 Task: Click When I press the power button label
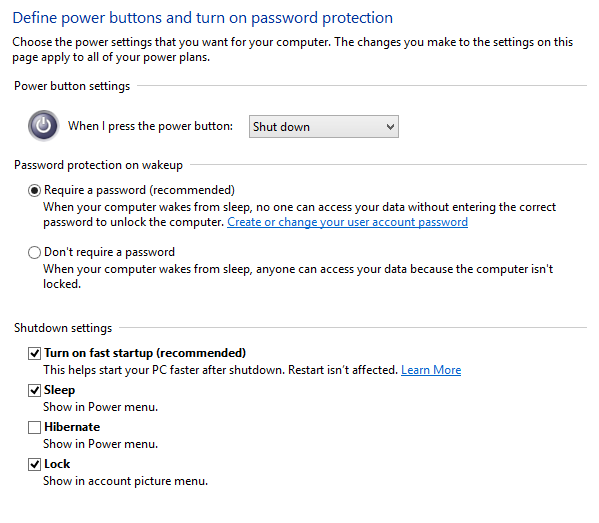150,126
